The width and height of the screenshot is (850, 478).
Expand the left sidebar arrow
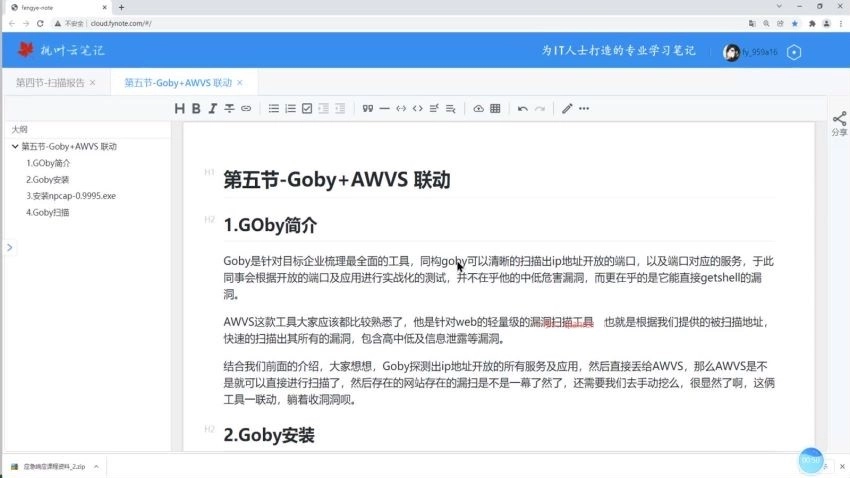(9, 247)
